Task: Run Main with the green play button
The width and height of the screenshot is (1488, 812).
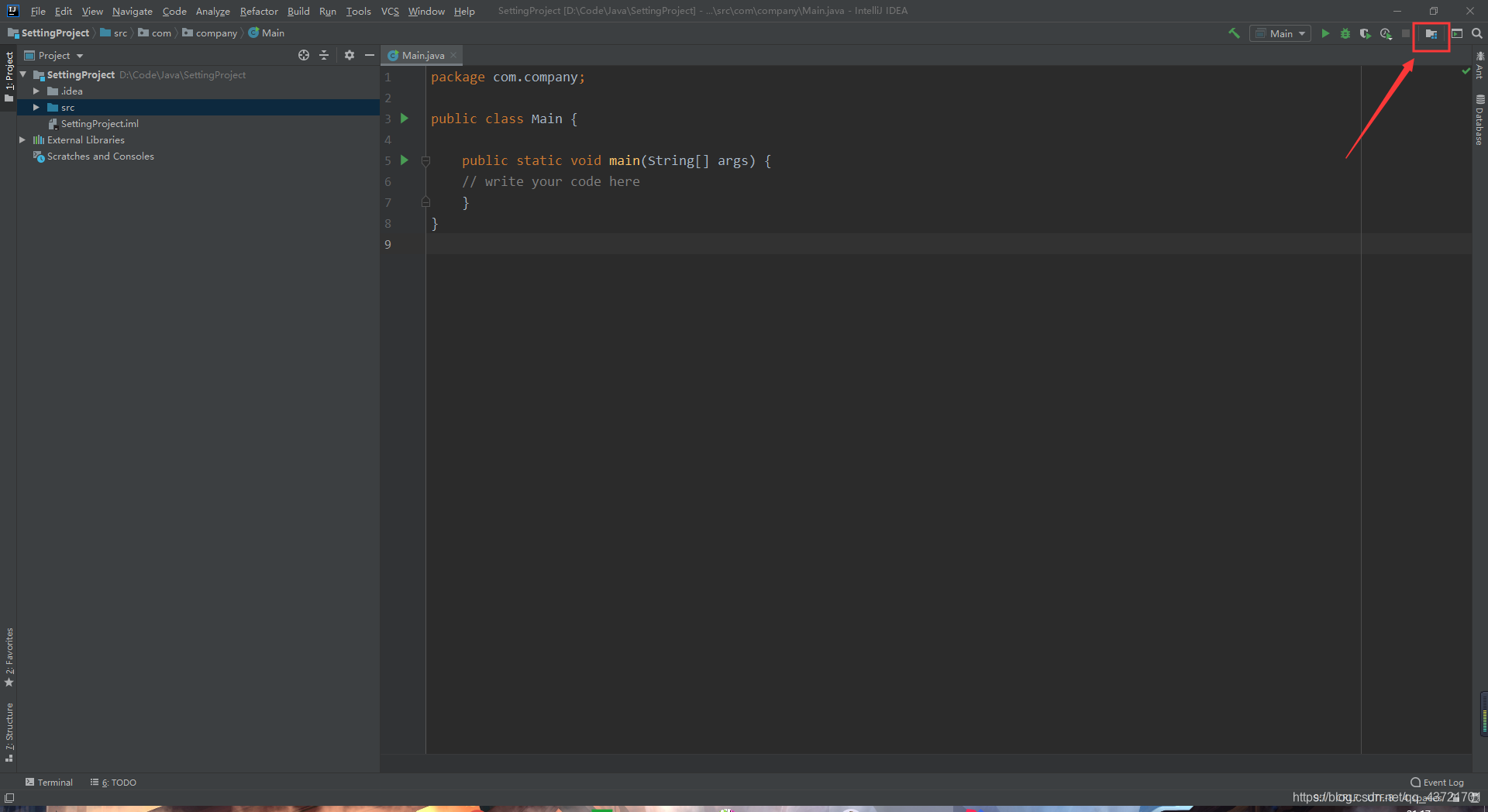Action: [1325, 33]
